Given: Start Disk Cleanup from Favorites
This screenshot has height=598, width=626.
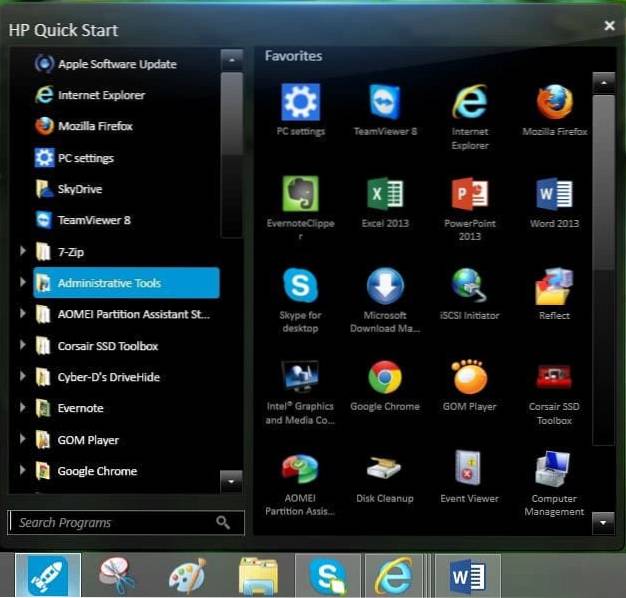Looking at the screenshot, I should pyautogui.click(x=385, y=468).
